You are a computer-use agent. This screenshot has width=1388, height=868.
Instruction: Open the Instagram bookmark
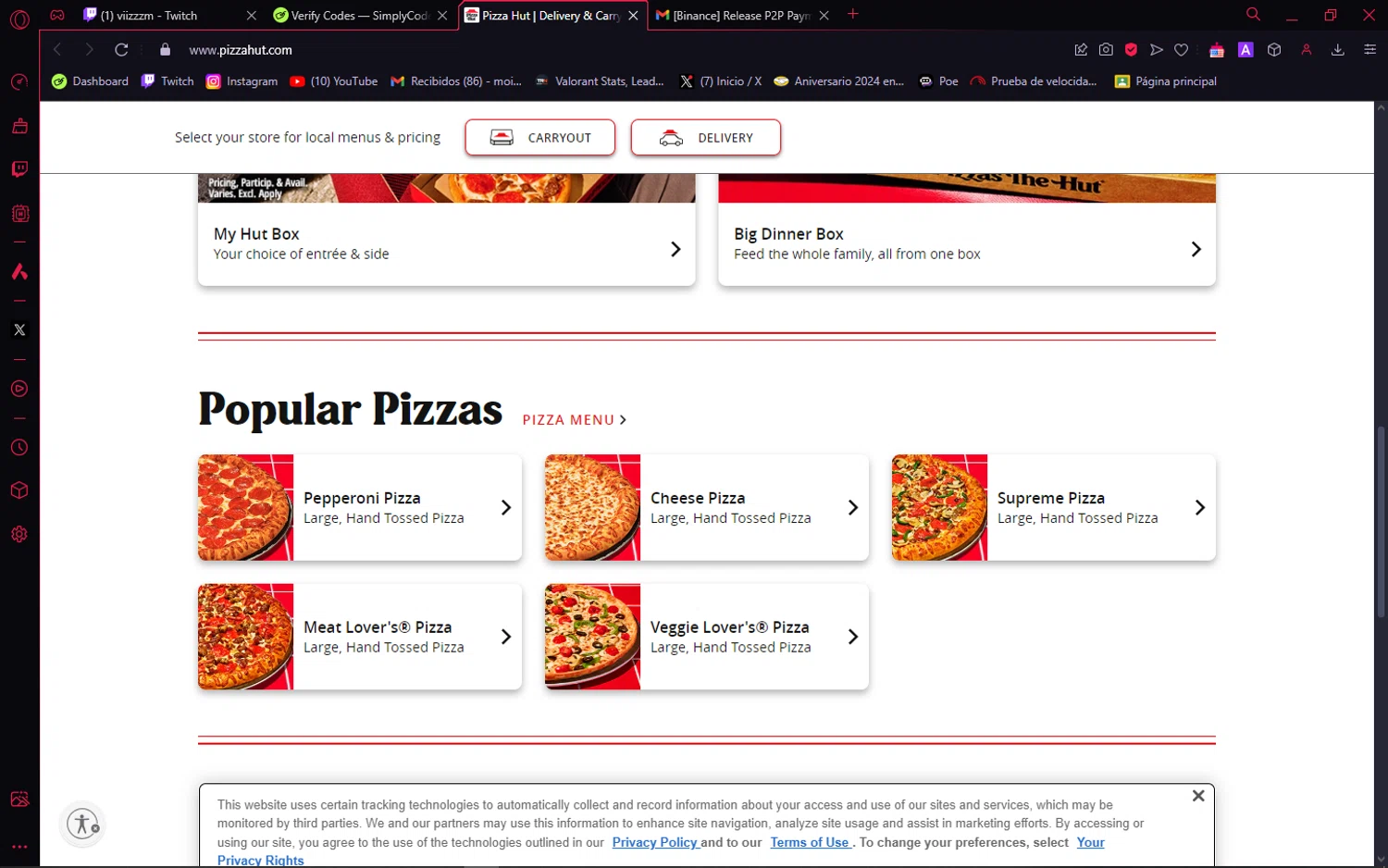(242, 81)
